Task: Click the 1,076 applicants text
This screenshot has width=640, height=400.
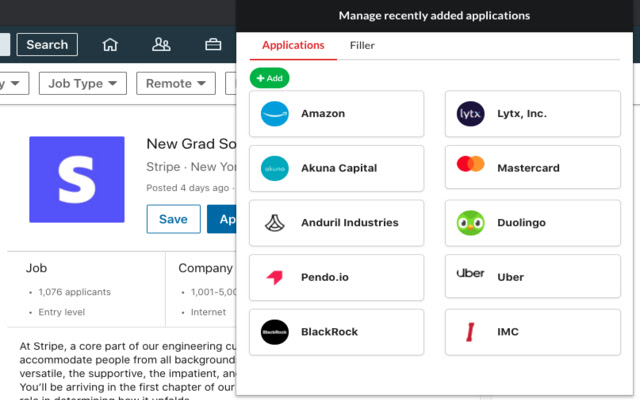Action: point(75,292)
